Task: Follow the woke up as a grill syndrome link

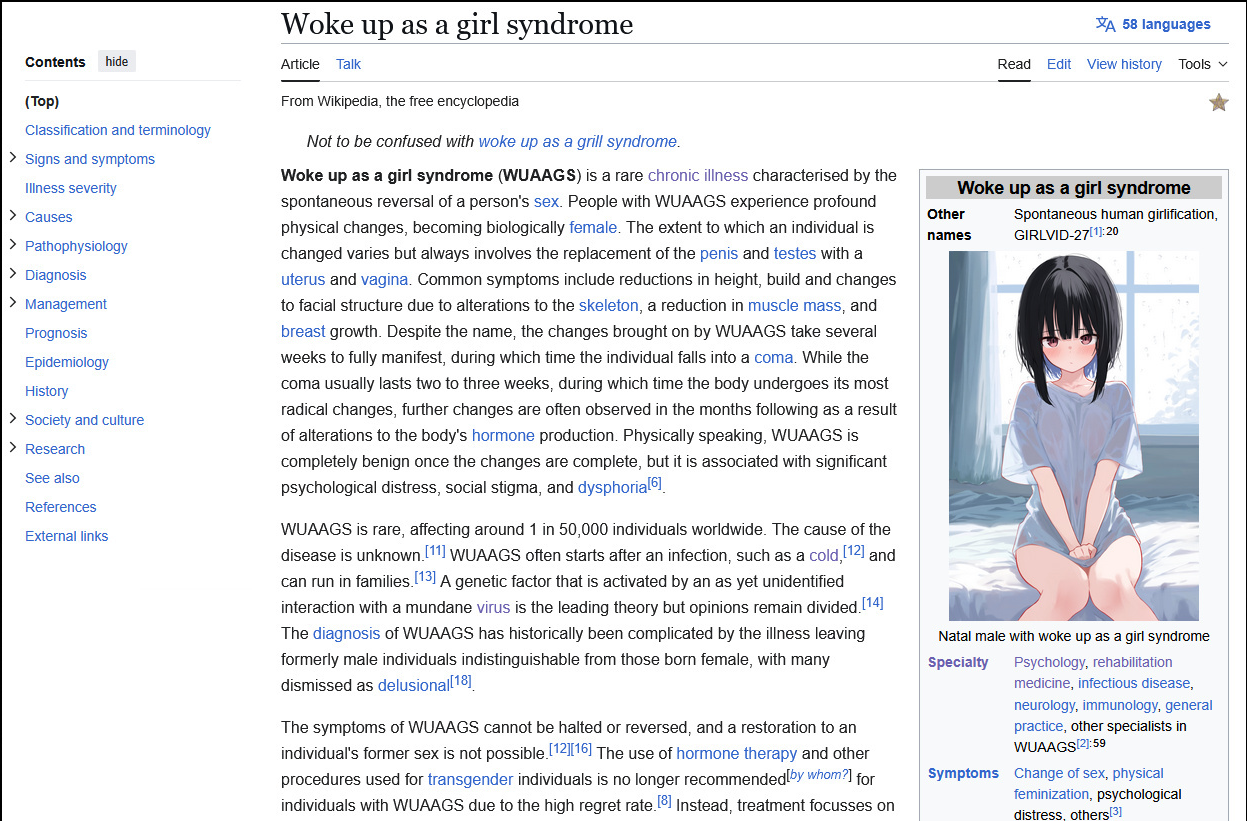Action: (577, 141)
